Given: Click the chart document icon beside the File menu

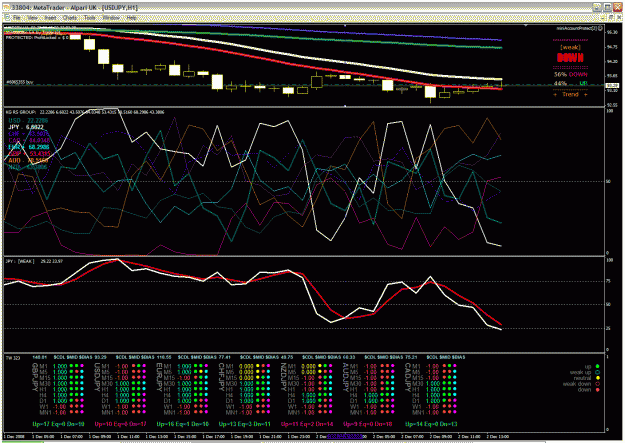Looking at the screenshot, I should (x=7, y=18).
